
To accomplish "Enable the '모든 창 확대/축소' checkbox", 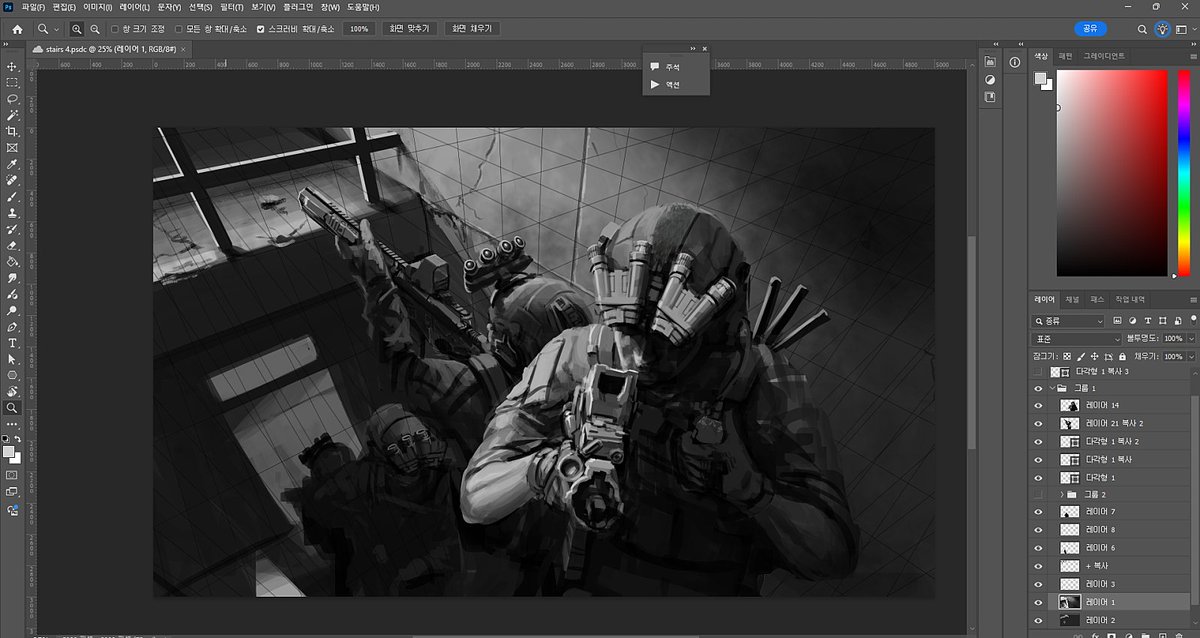I will 179,29.
